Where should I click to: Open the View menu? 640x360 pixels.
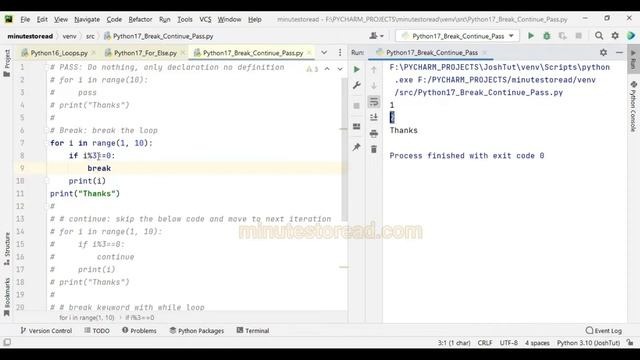click(x=61, y=19)
